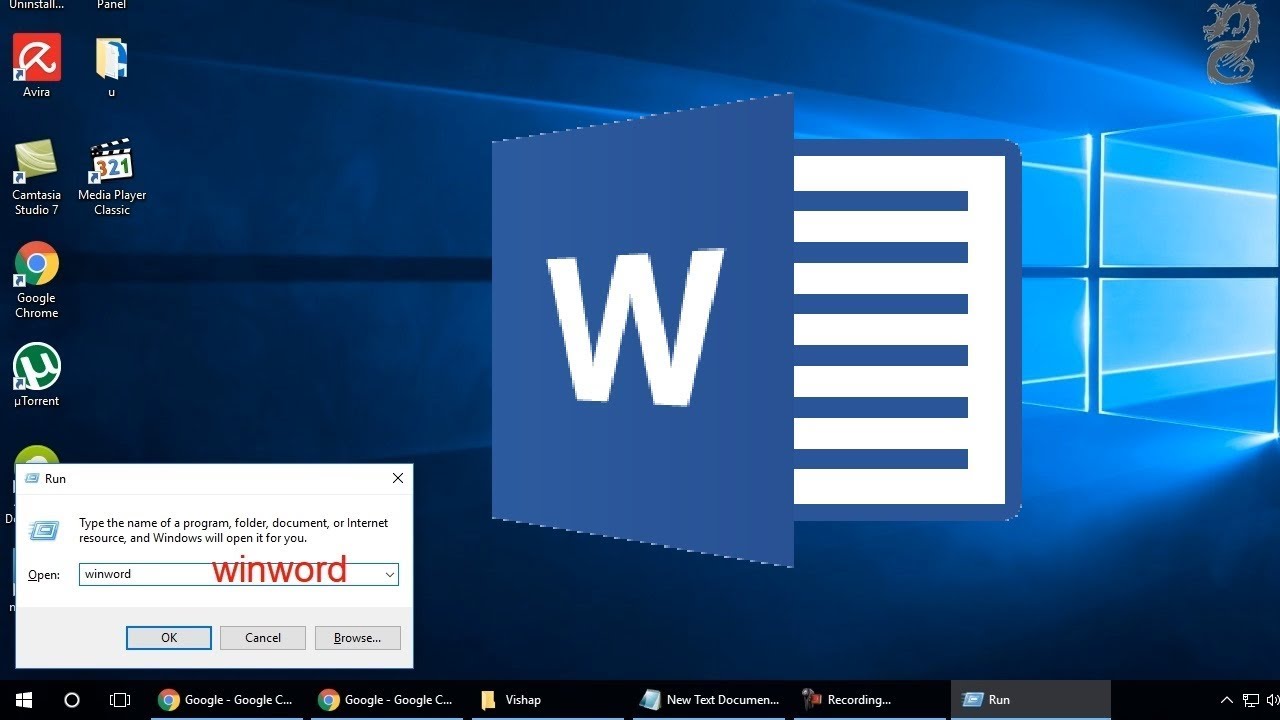Viewport: 1280px width, 720px height.
Task: Switch to New Text Document taskbar item
Action: coord(710,700)
